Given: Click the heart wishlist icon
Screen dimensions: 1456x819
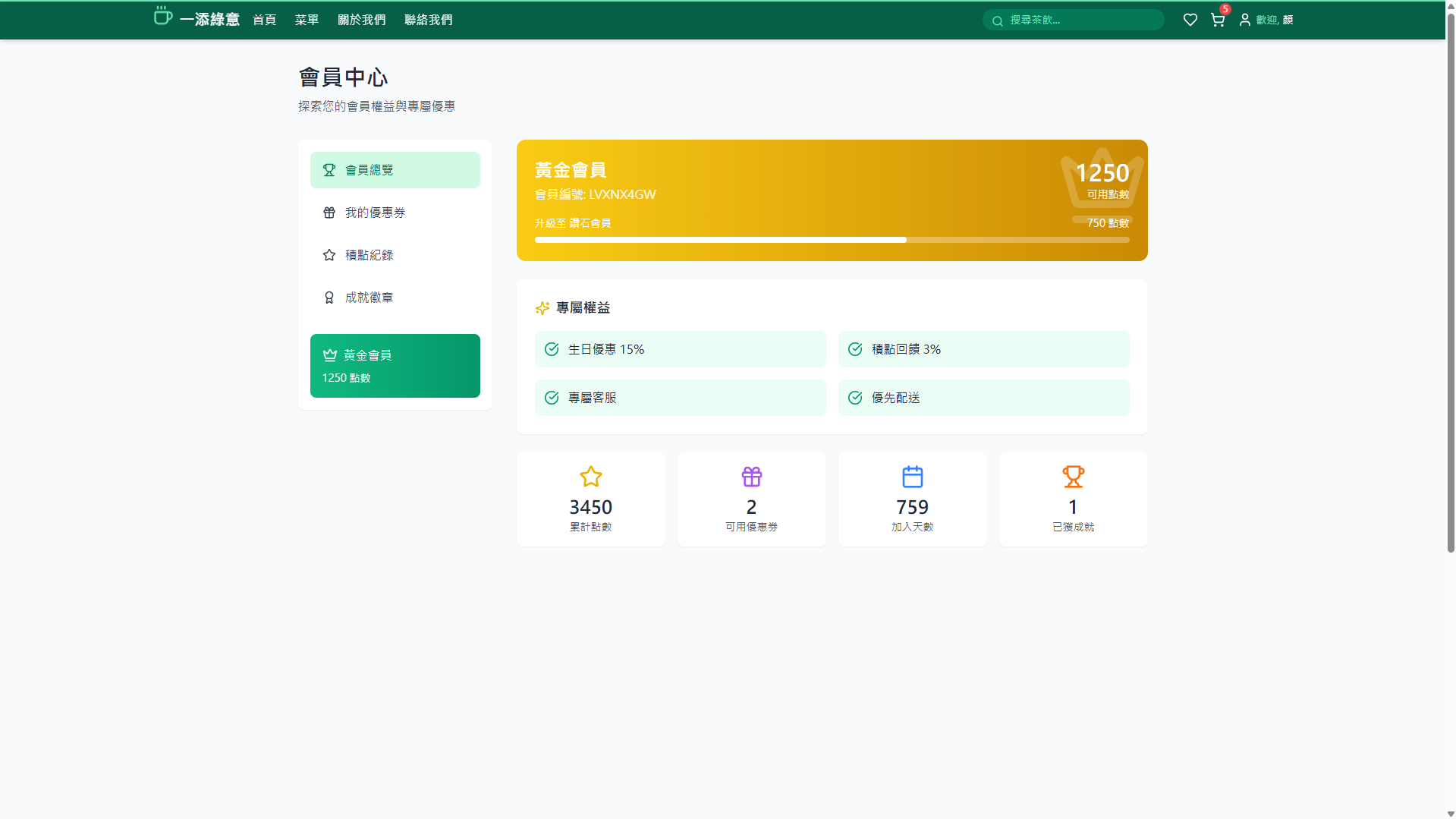Looking at the screenshot, I should tap(1190, 20).
